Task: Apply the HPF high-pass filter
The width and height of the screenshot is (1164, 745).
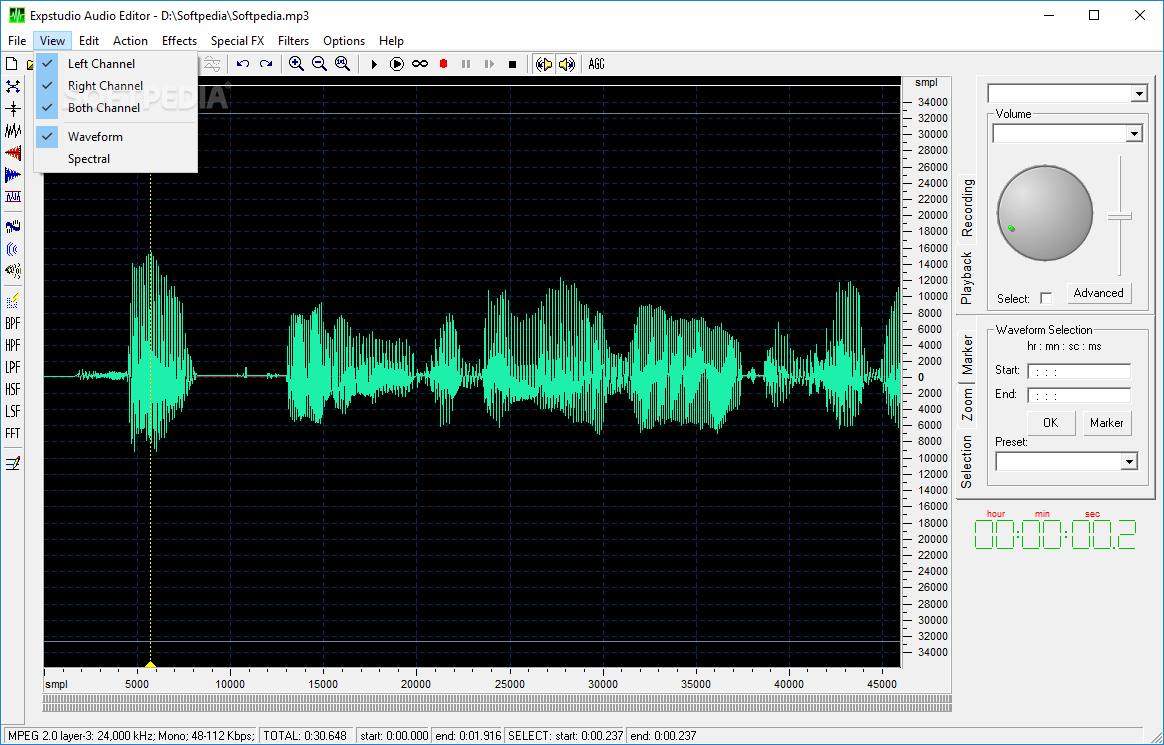Action: point(13,346)
